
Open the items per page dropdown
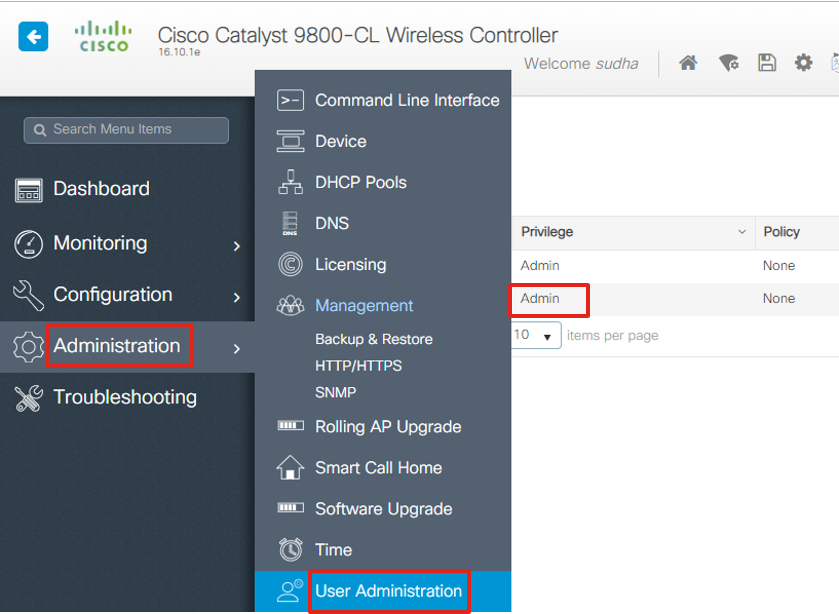click(536, 335)
